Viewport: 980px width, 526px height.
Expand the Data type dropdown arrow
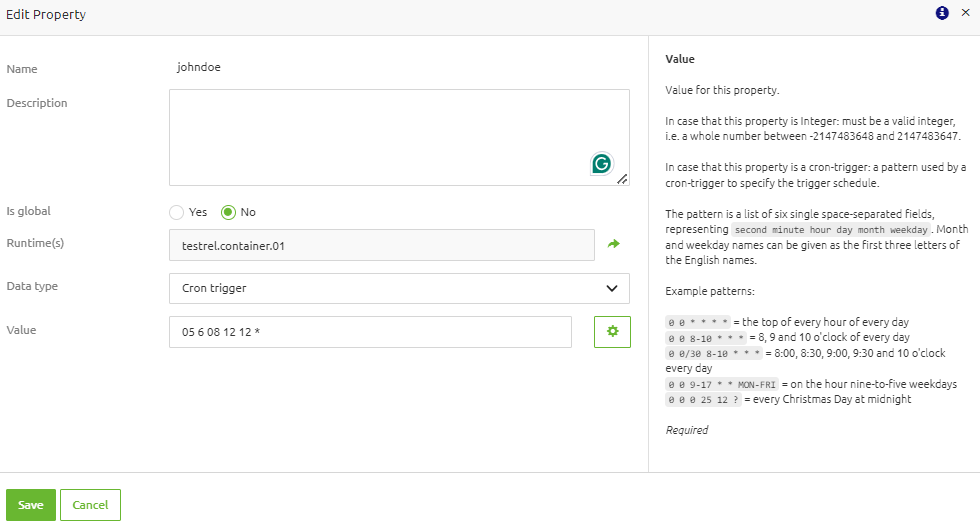pyautogui.click(x=612, y=288)
